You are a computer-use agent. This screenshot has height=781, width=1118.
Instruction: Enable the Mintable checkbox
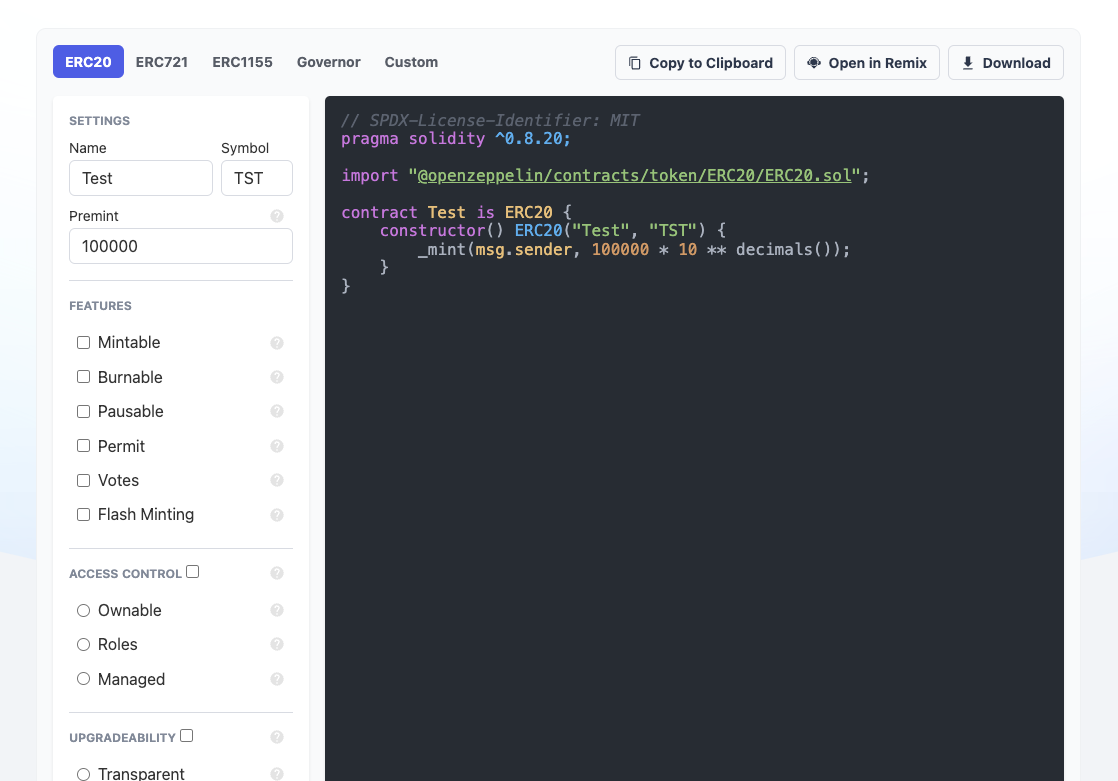tap(84, 343)
